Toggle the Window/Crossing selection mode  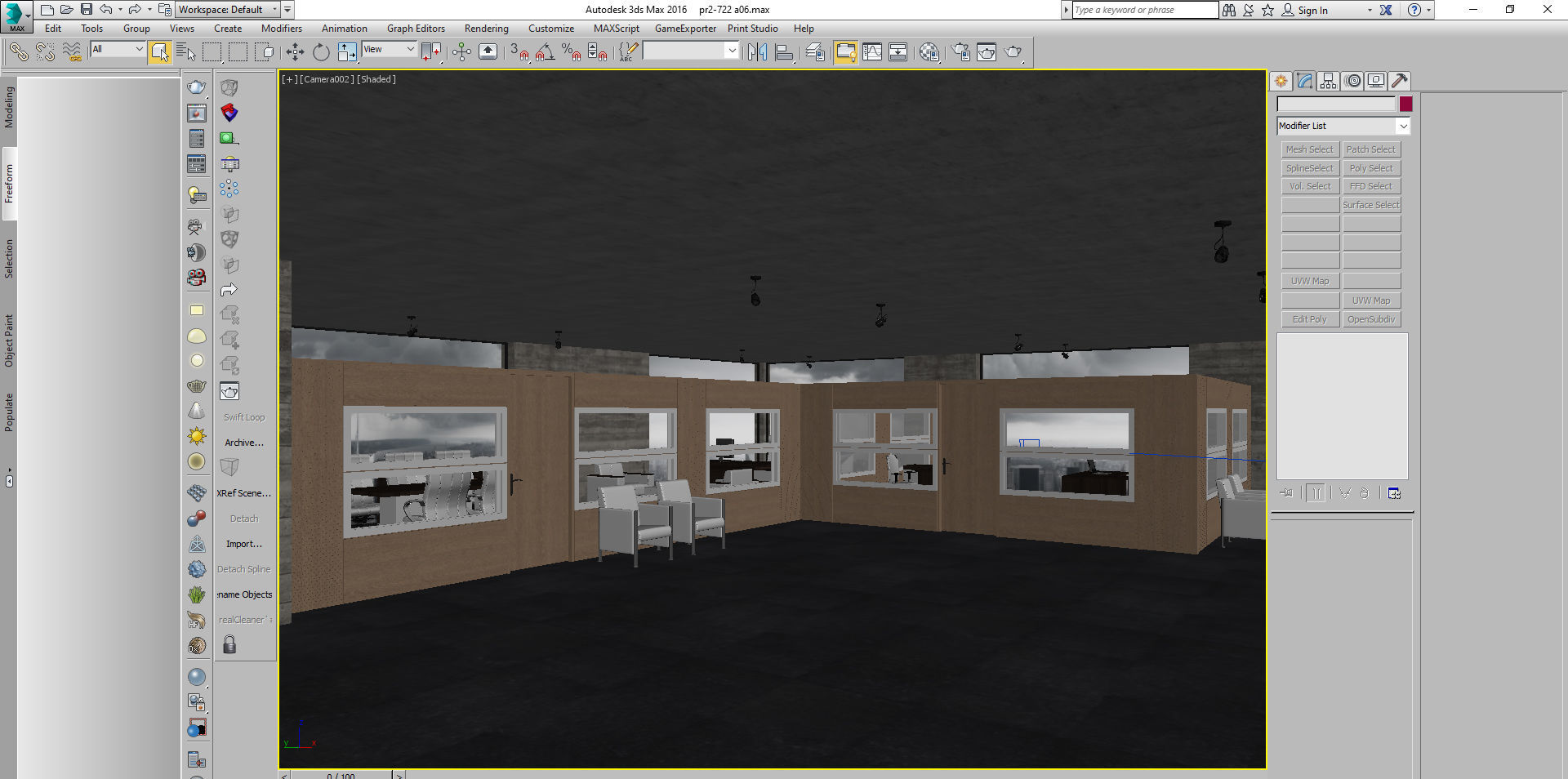click(265, 52)
